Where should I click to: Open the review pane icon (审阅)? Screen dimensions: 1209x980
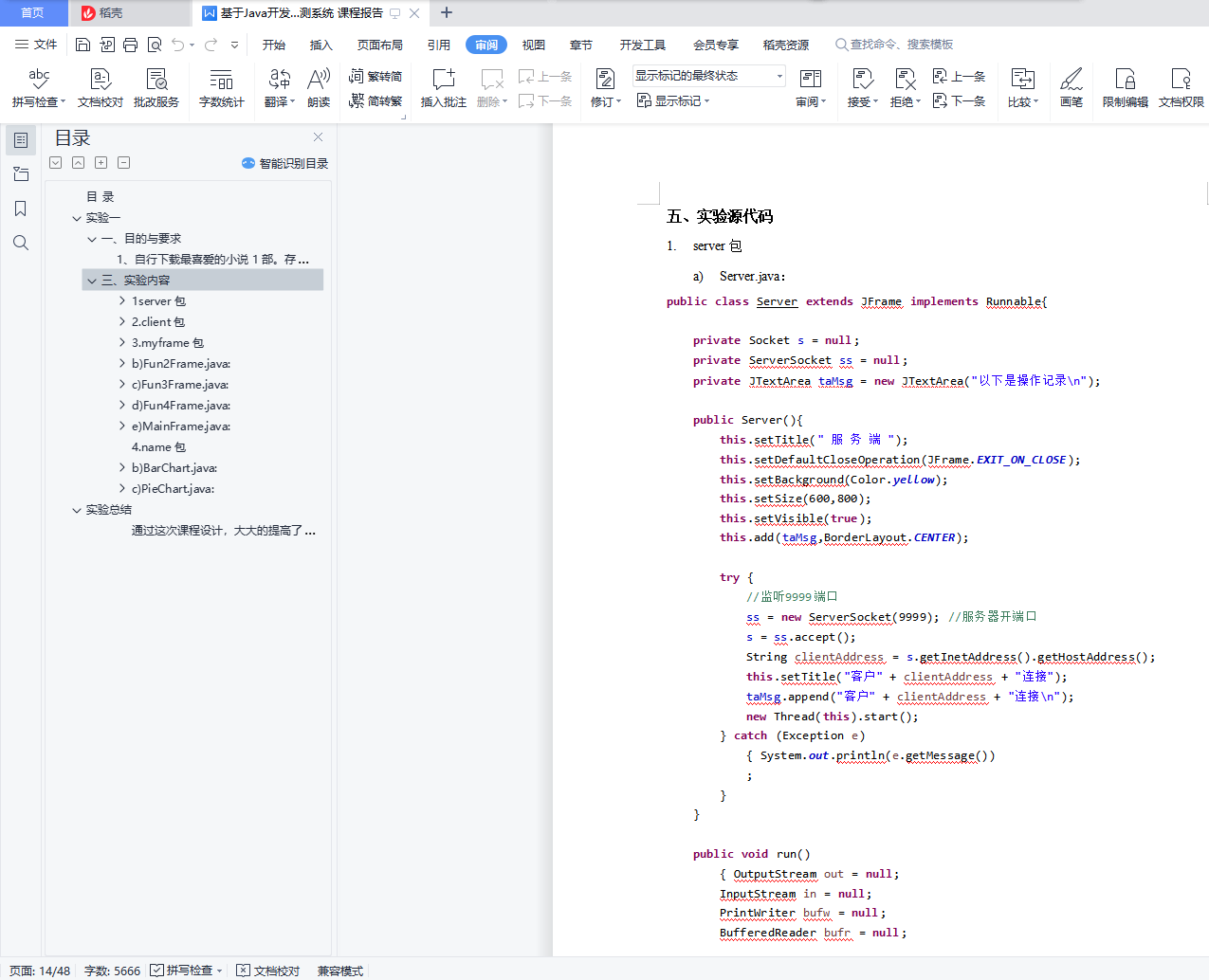click(x=811, y=87)
